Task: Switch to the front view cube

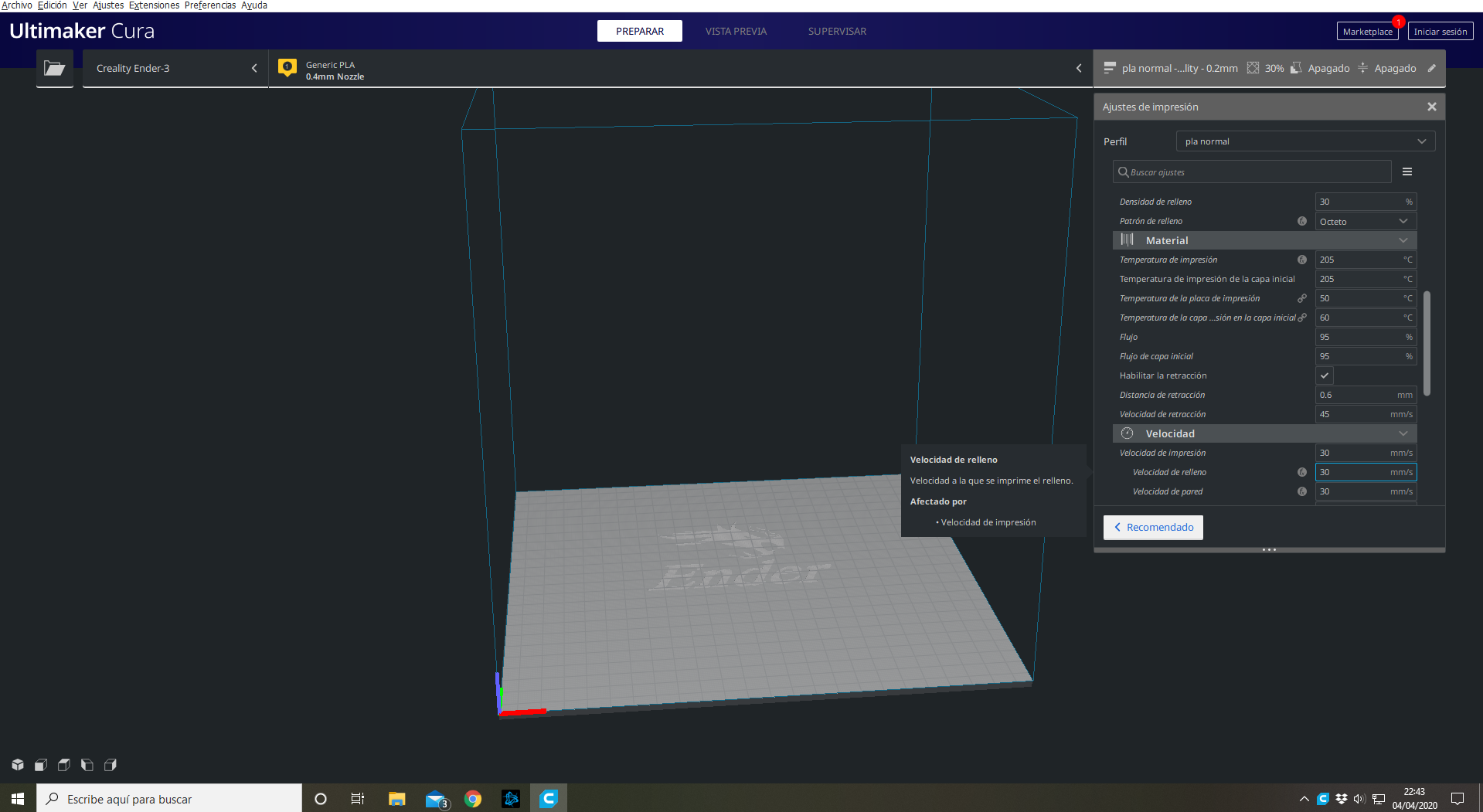Action: [41, 765]
